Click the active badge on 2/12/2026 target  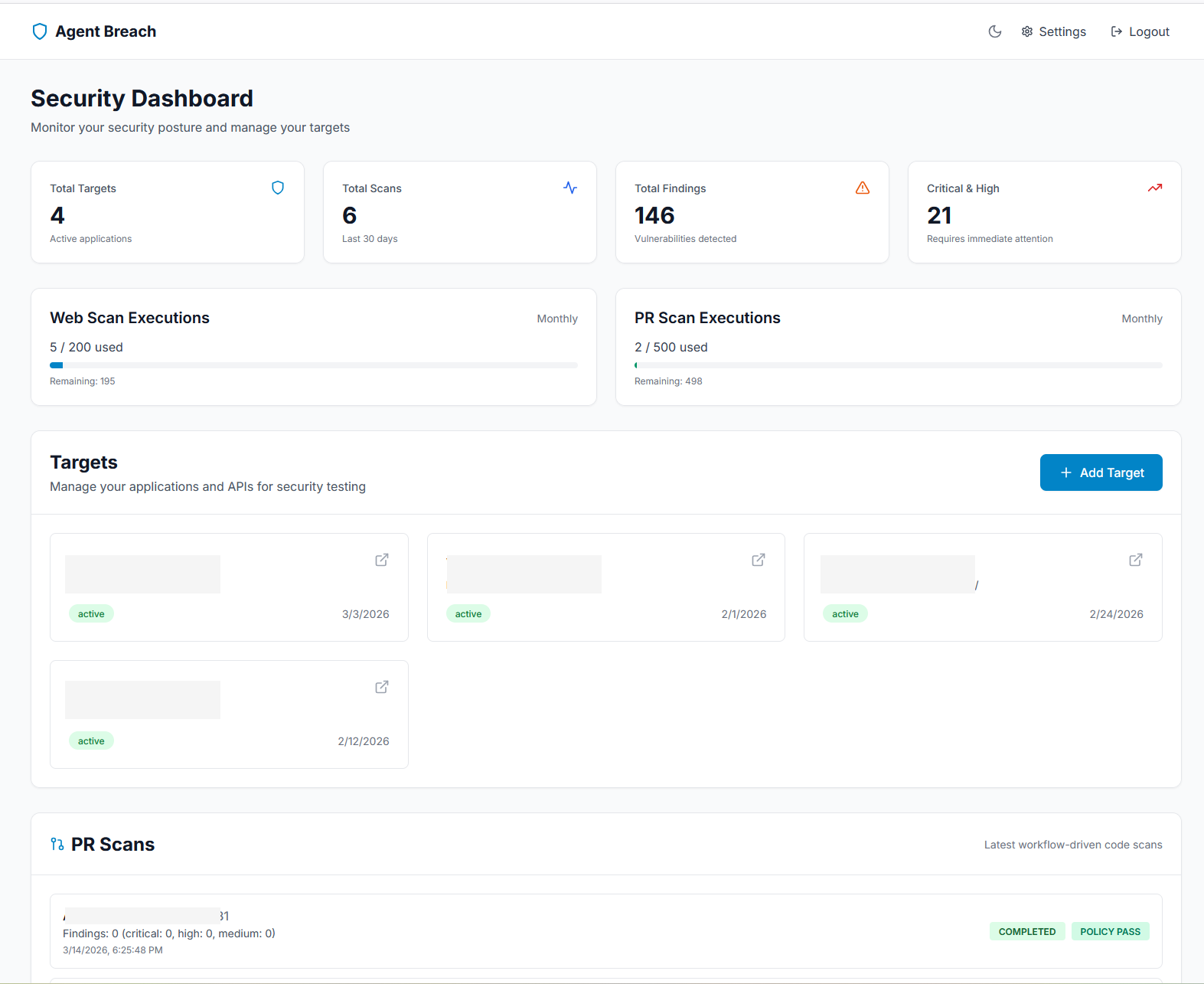(91, 740)
